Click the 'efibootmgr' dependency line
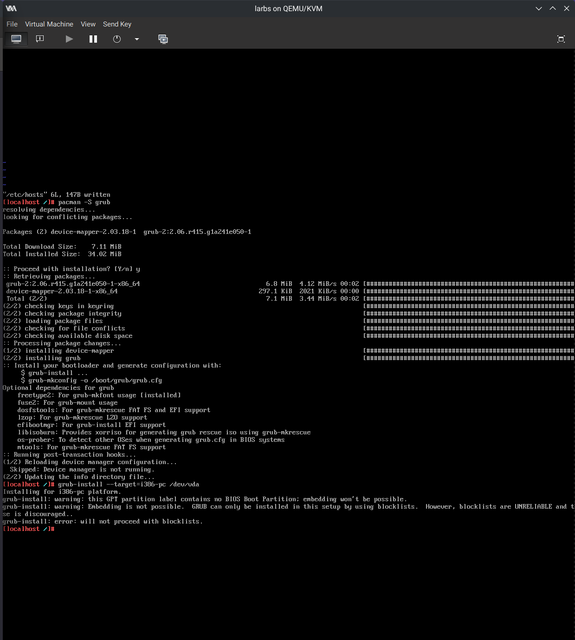The width and height of the screenshot is (575, 640). coord(91,425)
